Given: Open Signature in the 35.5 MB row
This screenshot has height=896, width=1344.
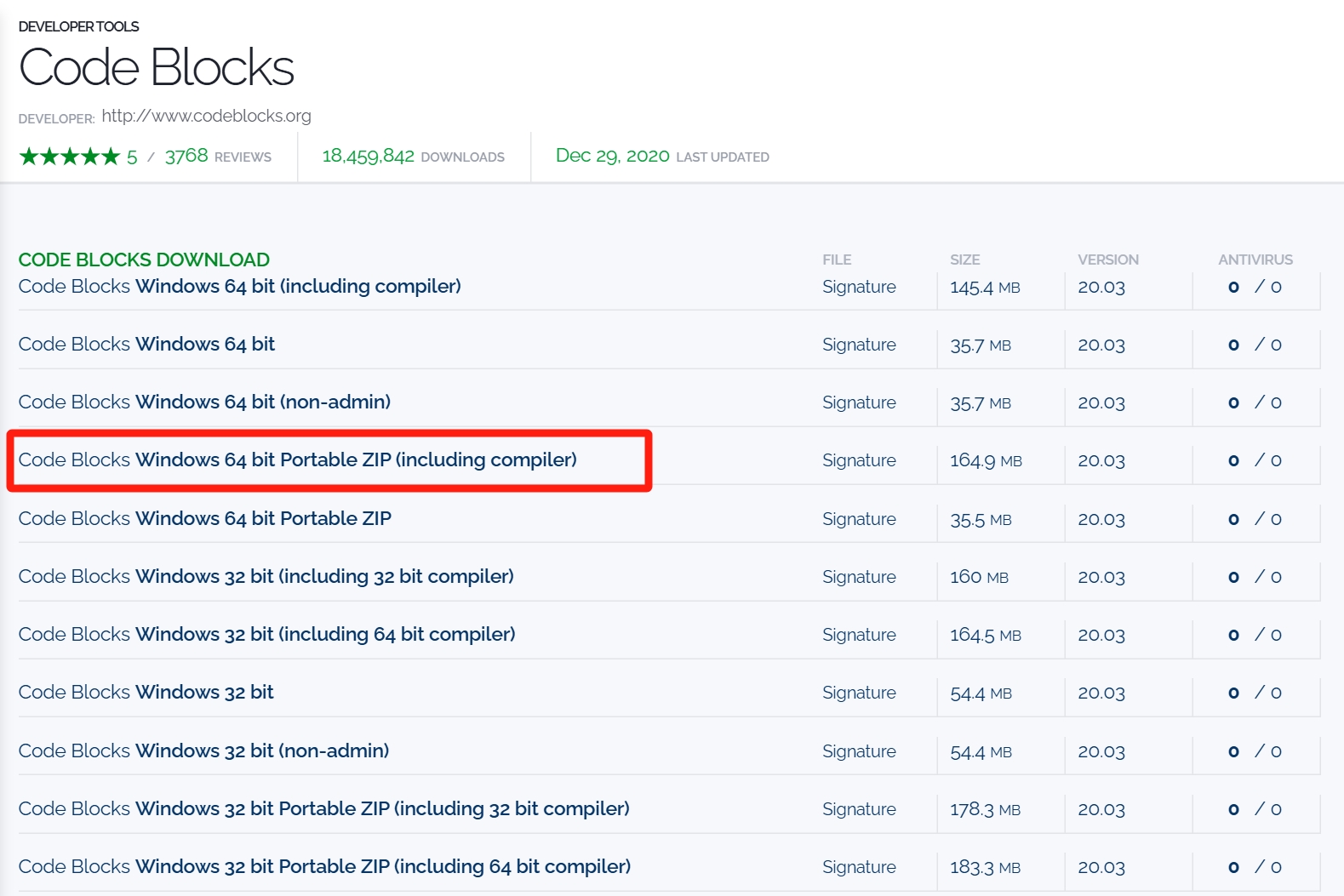Looking at the screenshot, I should pyautogui.click(x=859, y=520).
